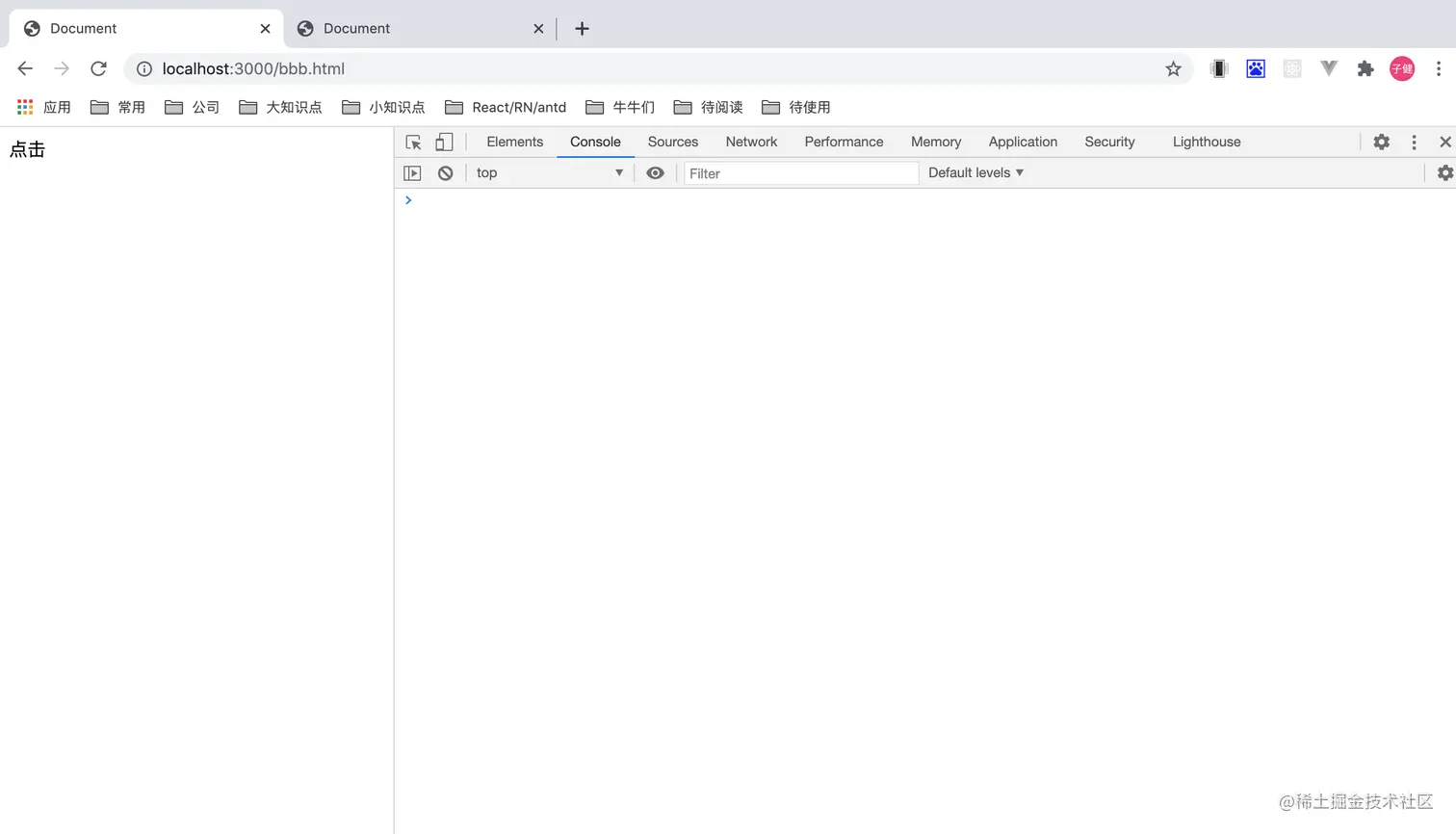Click the pink profile avatar
The height and width of the screenshot is (834, 1456).
pos(1402,68)
